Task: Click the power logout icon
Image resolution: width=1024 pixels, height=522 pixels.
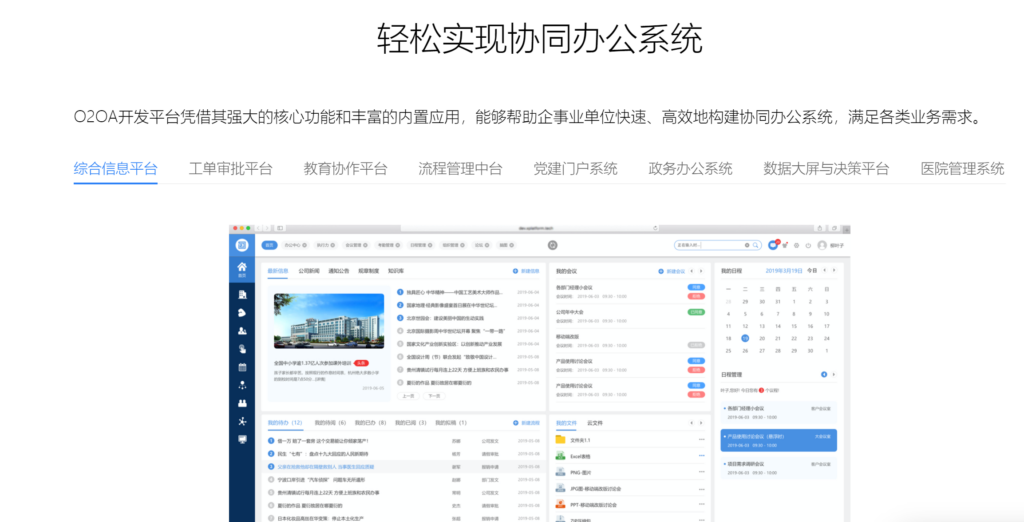Action: tap(808, 246)
